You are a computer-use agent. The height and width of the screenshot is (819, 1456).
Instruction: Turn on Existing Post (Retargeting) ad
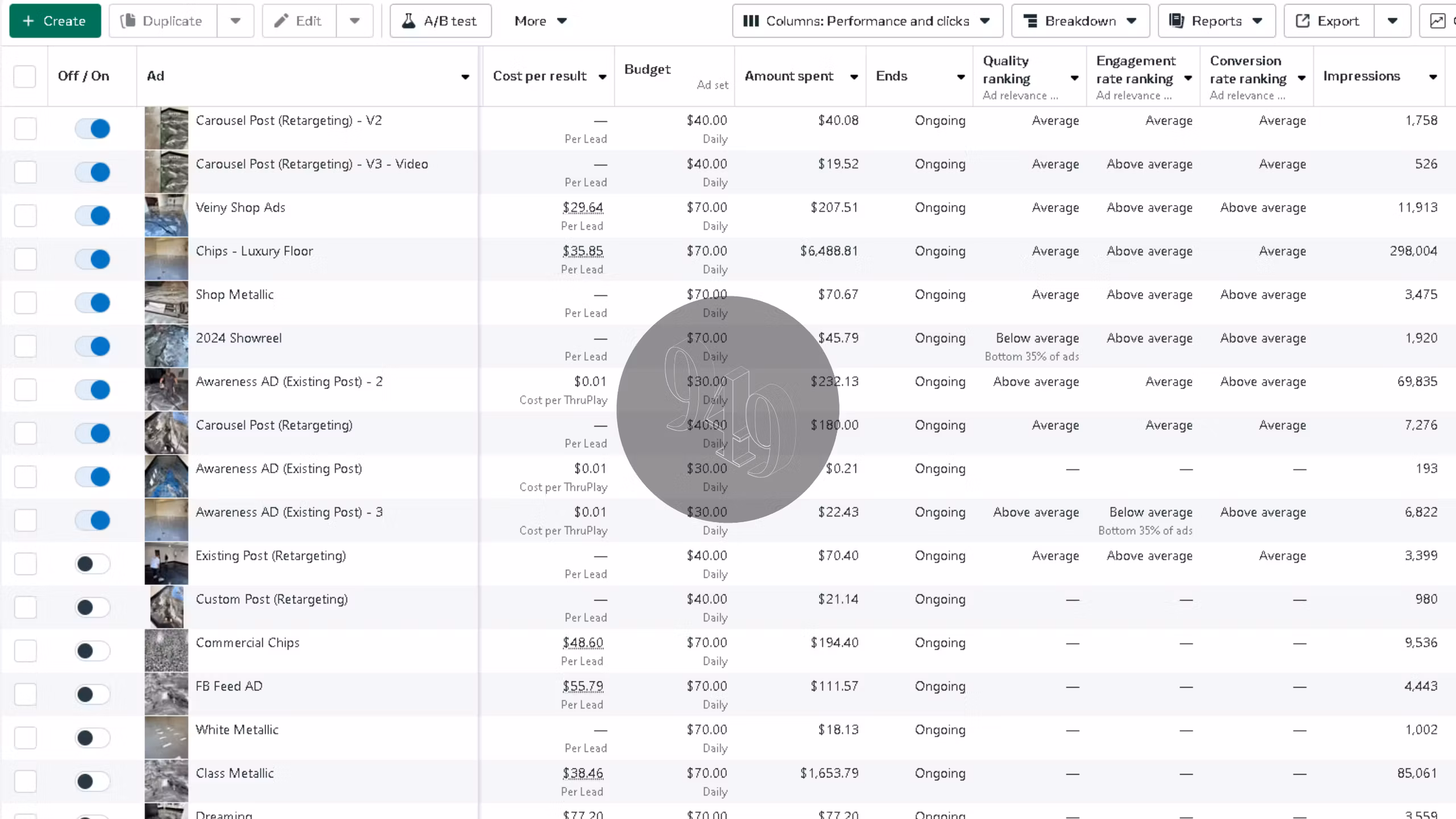[x=92, y=564]
